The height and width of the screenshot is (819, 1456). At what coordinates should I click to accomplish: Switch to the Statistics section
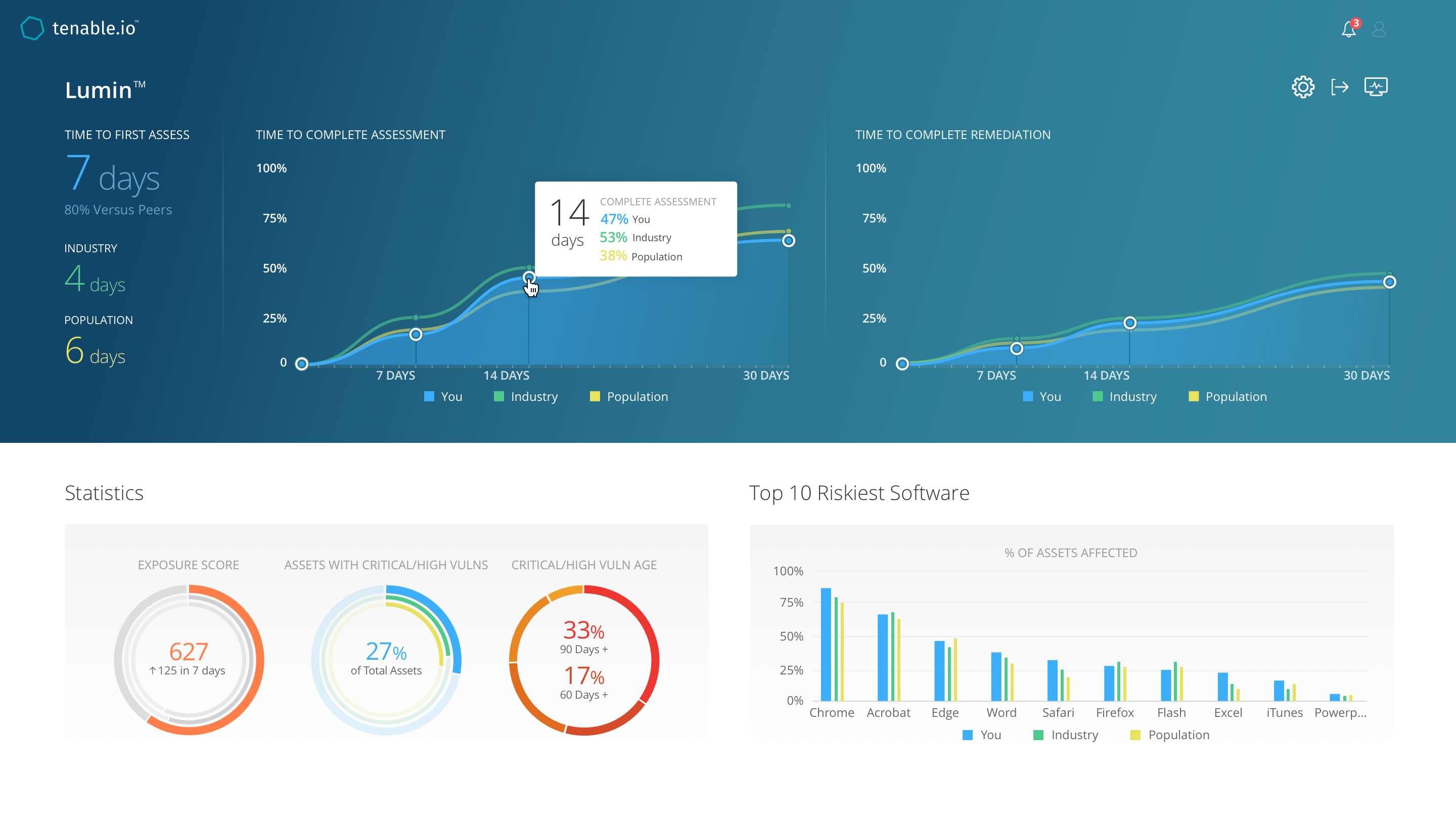(x=104, y=493)
